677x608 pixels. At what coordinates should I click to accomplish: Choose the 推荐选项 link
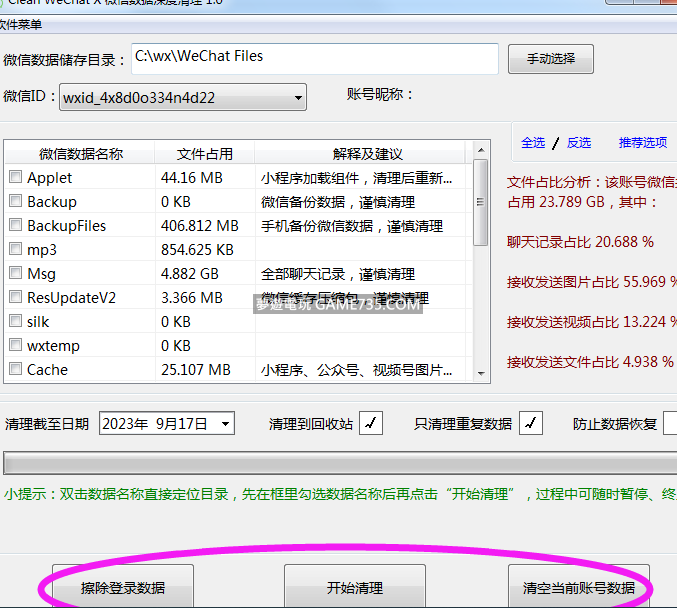pyautogui.click(x=642, y=143)
